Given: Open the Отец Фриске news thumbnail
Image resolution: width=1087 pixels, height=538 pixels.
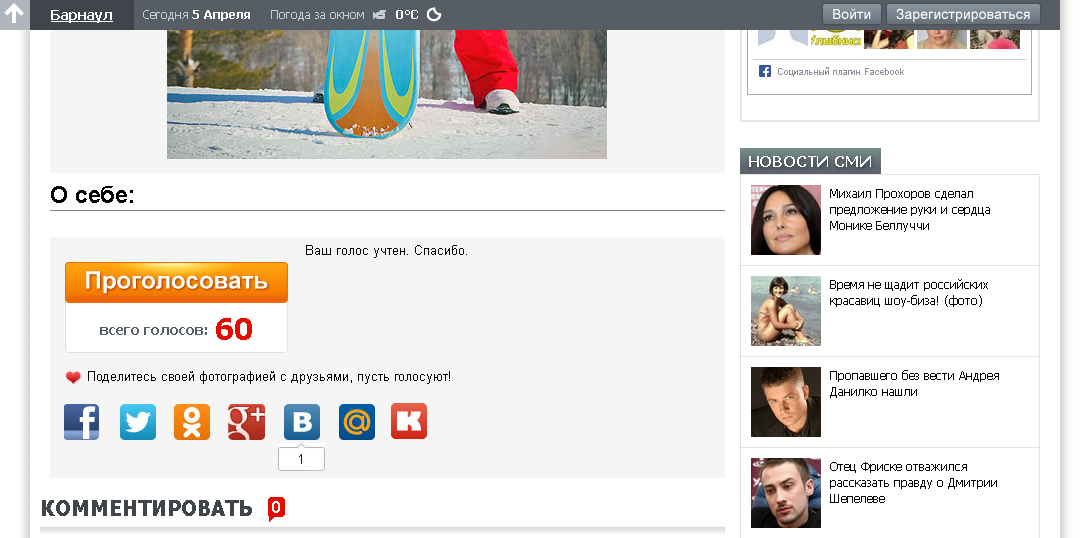Looking at the screenshot, I should [x=785, y=493].
